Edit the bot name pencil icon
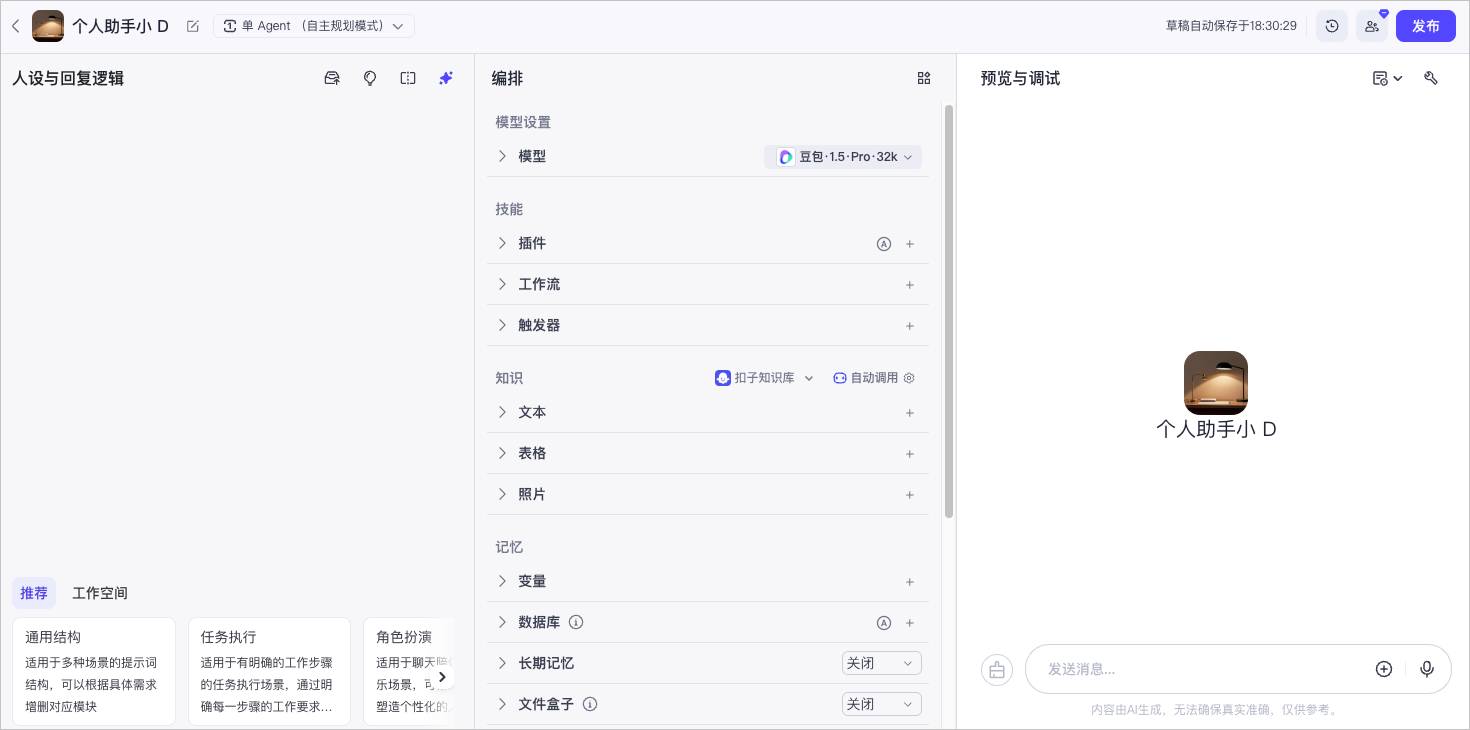 pyautogui.click(x=193, y=26)
